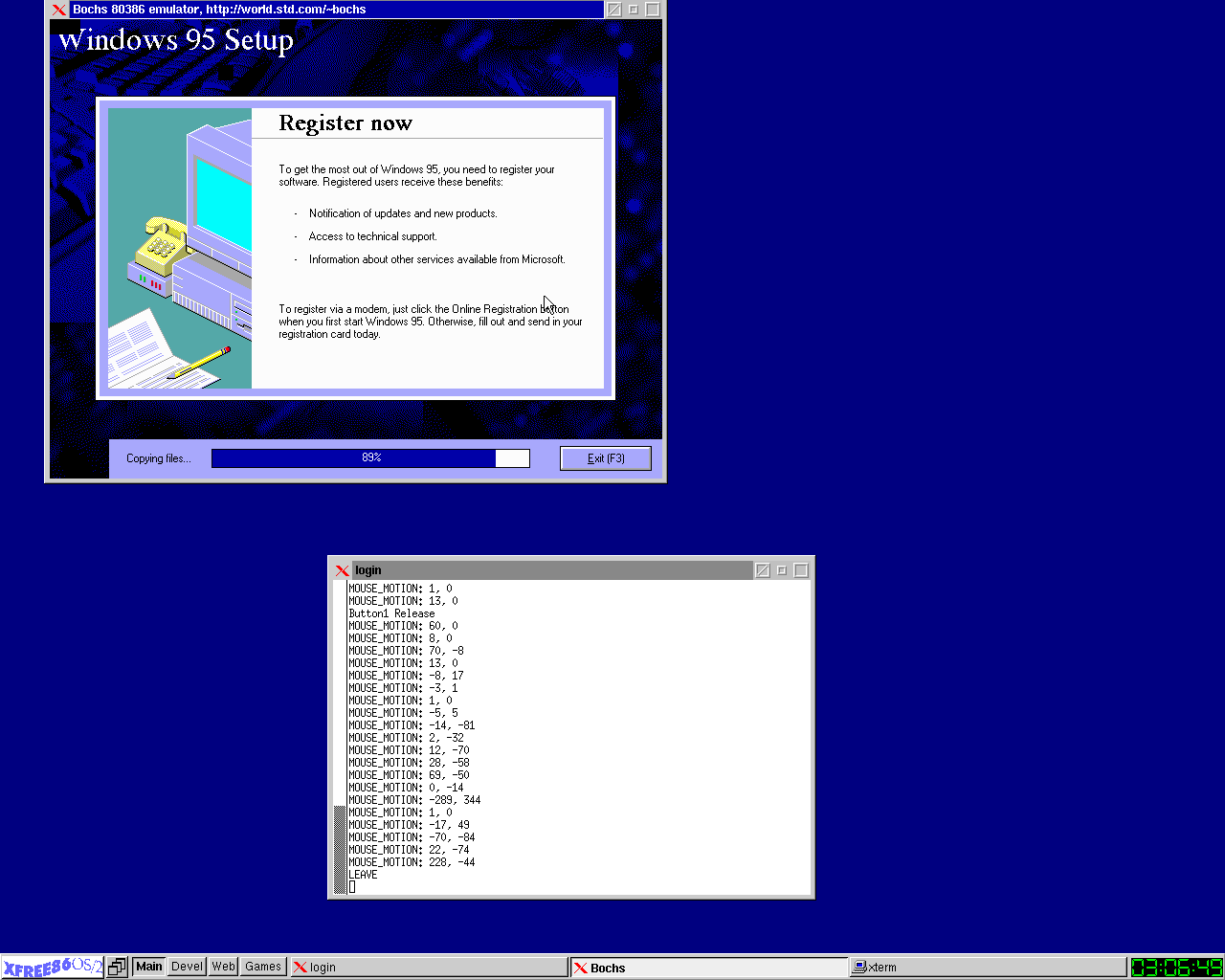This screenshot has width=1225, height=980.
Task: Click 'Access to technical support.' line
Action: pos(372,236)
